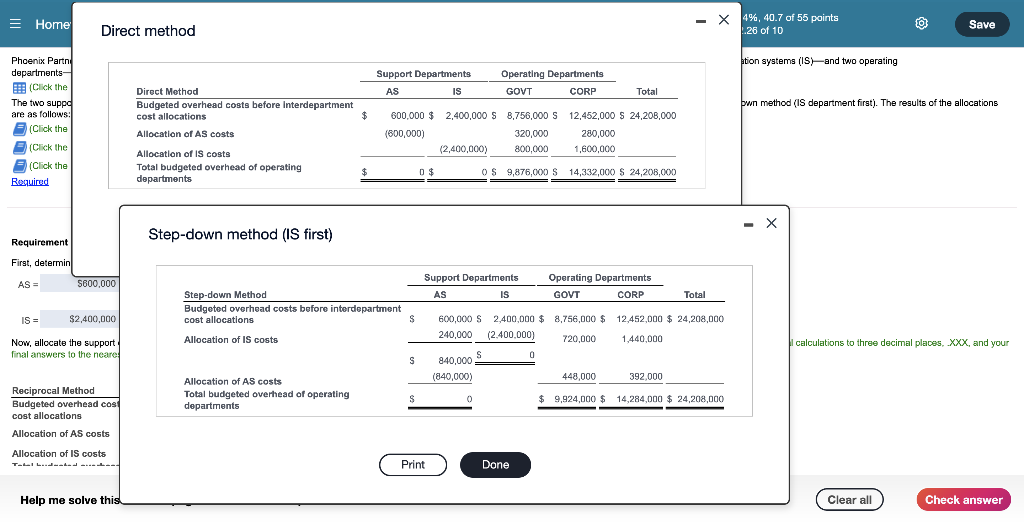Click the Required link

pyautogui.click(x=30, y=182)
